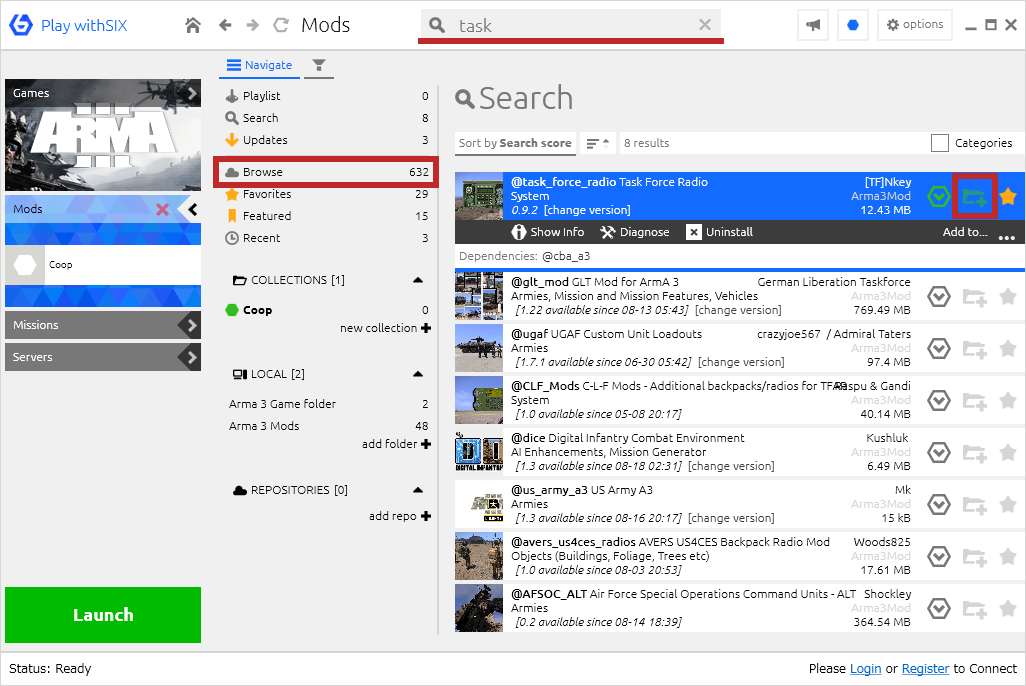Expand the Servers panel
1026x686 pixels.
[103, 357]
